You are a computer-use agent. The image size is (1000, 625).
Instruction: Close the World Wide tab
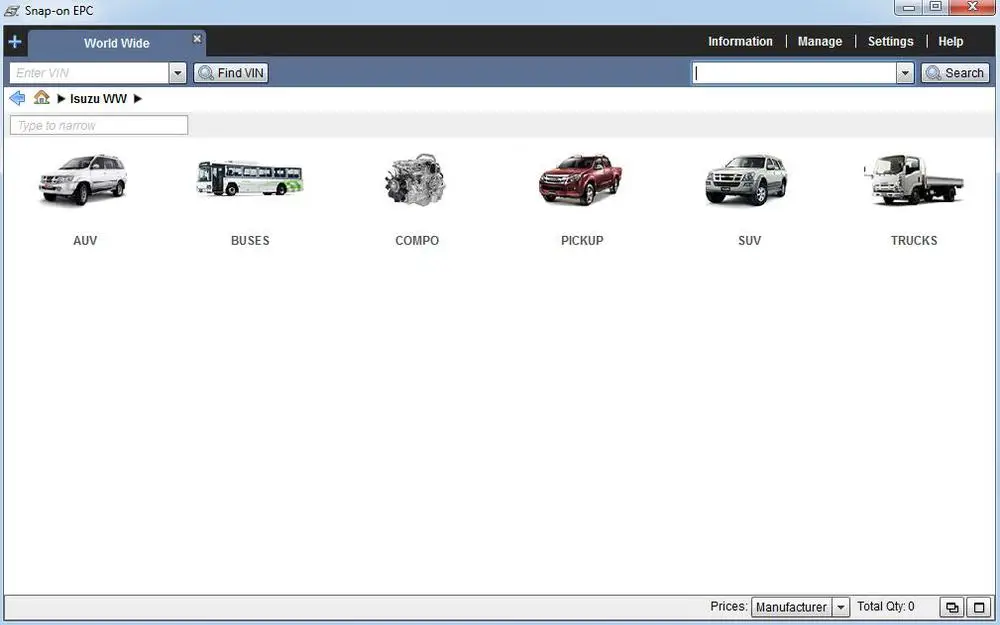[197, 38]
